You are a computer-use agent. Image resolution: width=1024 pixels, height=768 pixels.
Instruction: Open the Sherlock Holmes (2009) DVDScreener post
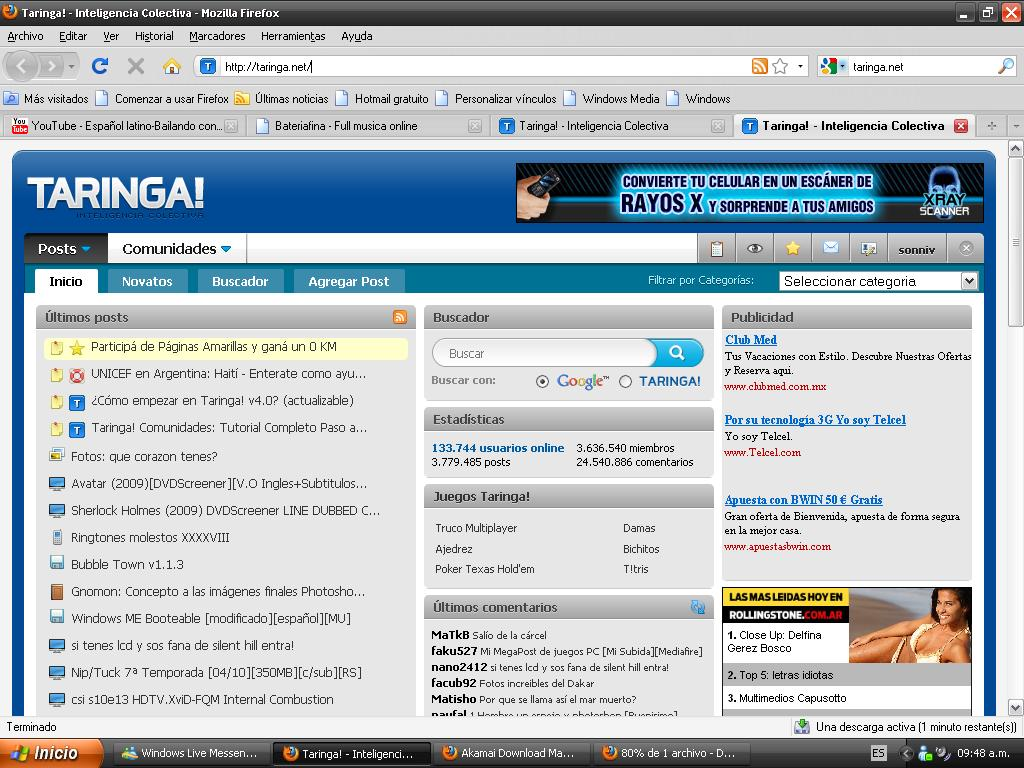click(225, 510)
